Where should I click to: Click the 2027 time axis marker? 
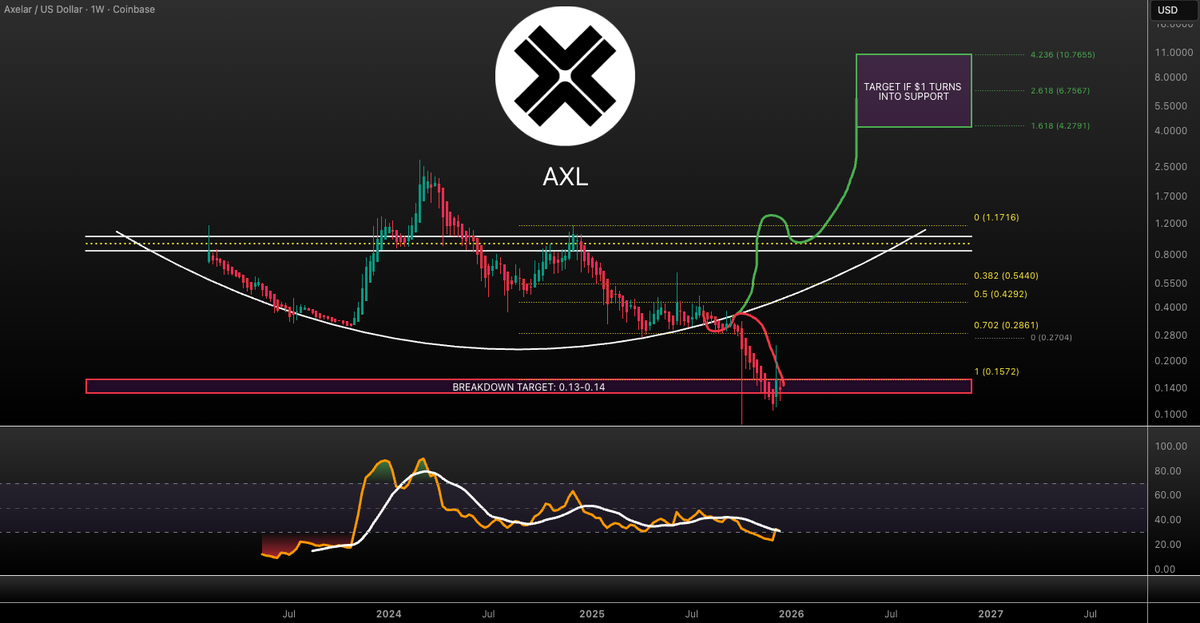click(991, 614)
